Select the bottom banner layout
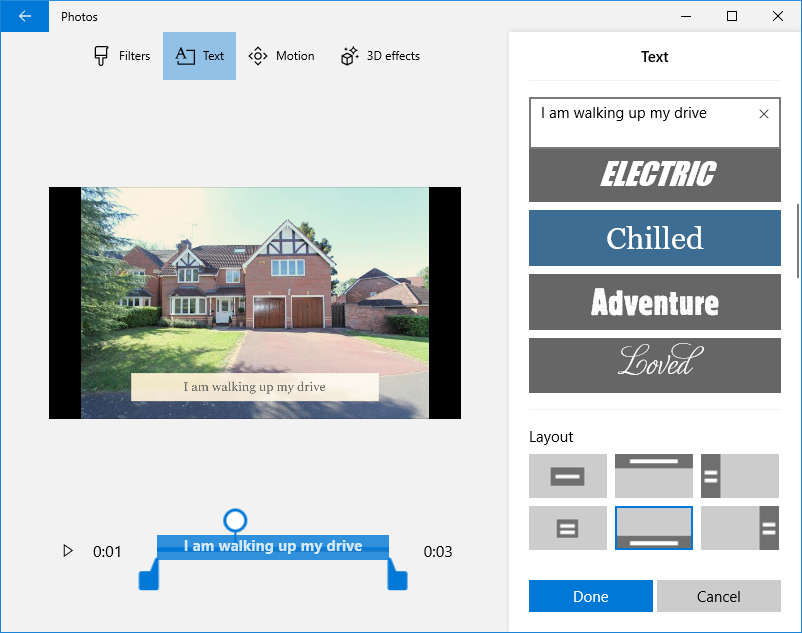The image size is (802, 633). [x=654, y=528]
